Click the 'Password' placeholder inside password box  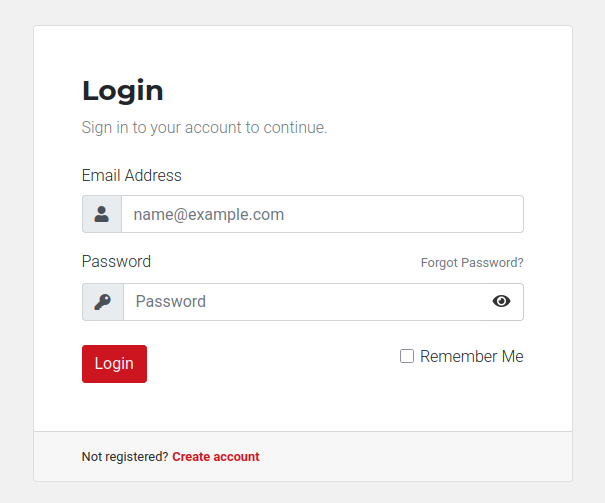(170, 302)
